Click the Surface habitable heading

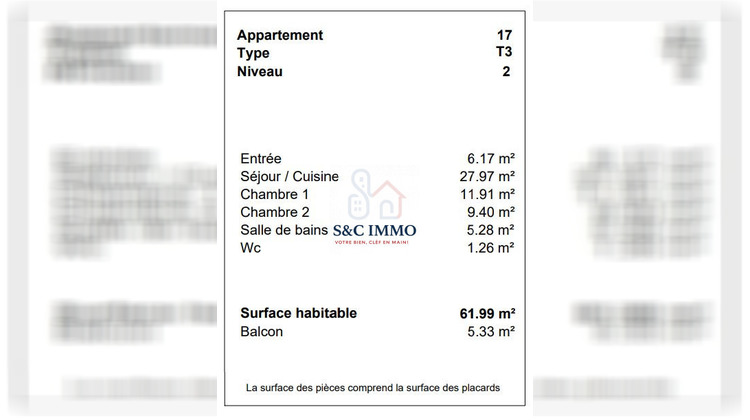click(x=298, y=313)
